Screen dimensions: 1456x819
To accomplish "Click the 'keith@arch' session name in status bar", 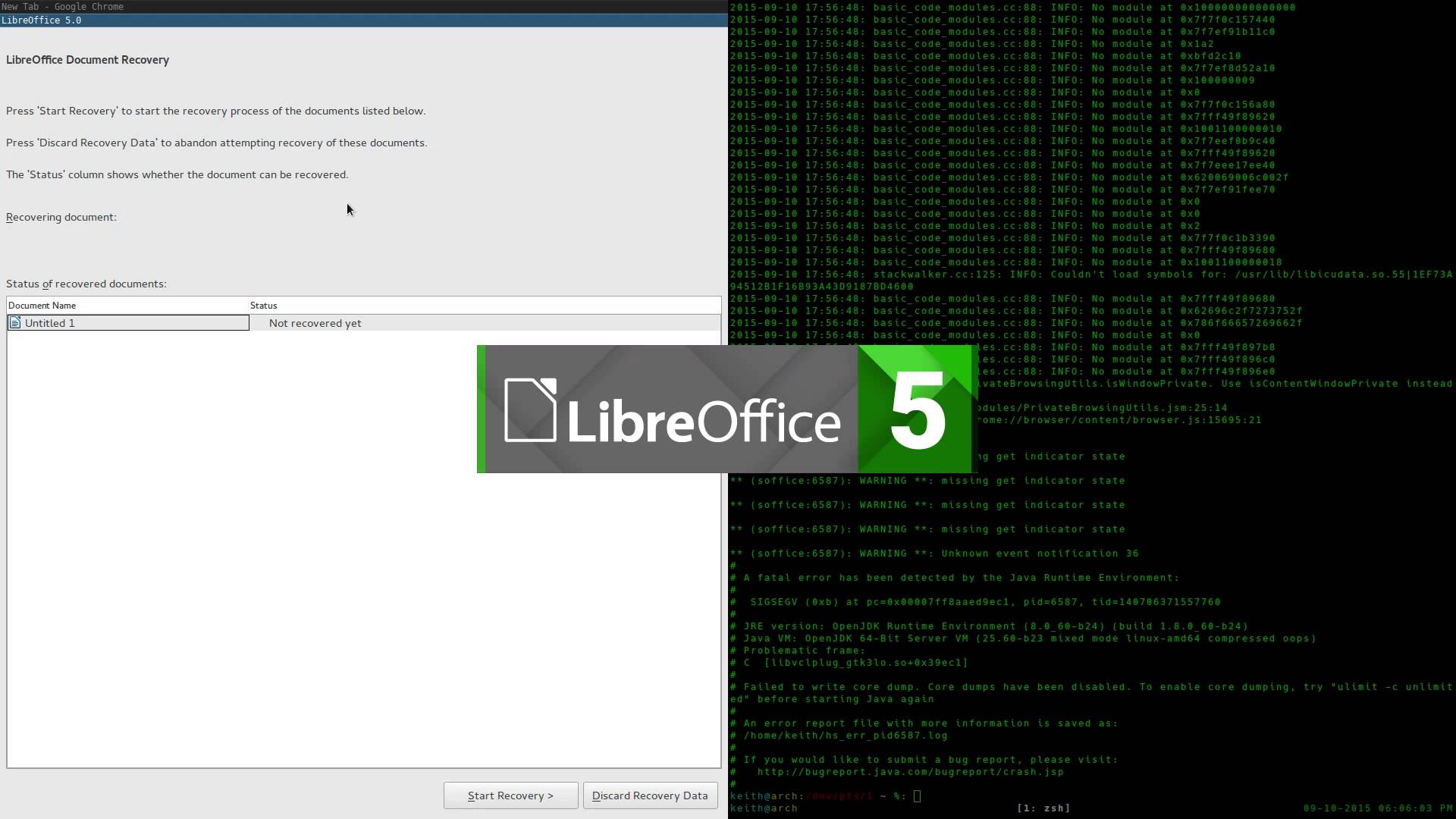I will 764,808.
